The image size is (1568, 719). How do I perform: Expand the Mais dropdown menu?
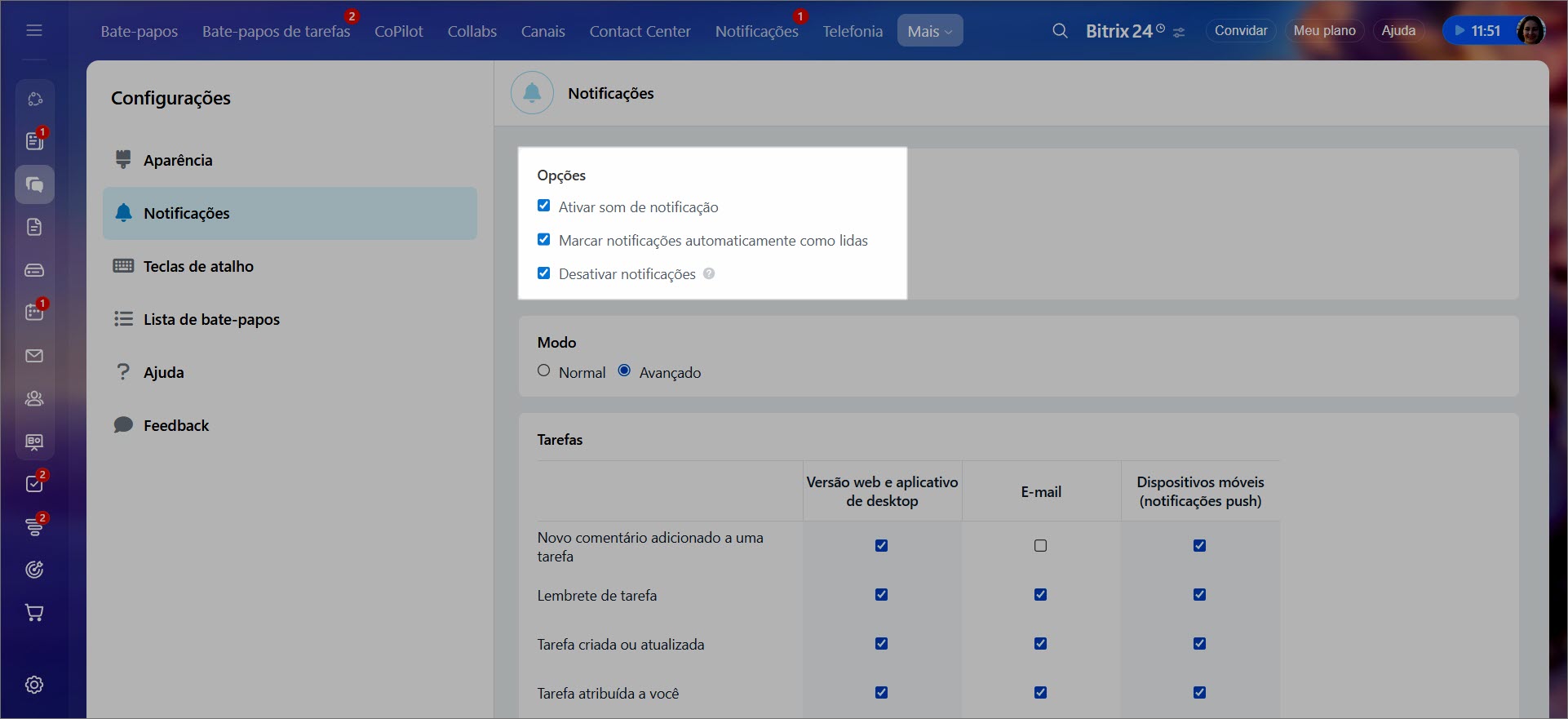coord(929,31)
